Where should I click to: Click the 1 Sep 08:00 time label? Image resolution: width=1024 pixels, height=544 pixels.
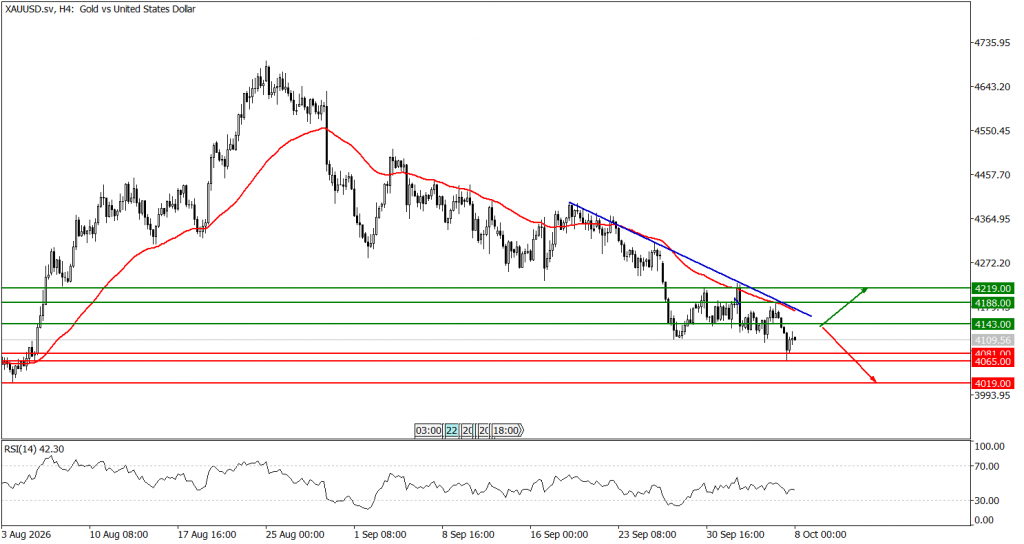379,535
